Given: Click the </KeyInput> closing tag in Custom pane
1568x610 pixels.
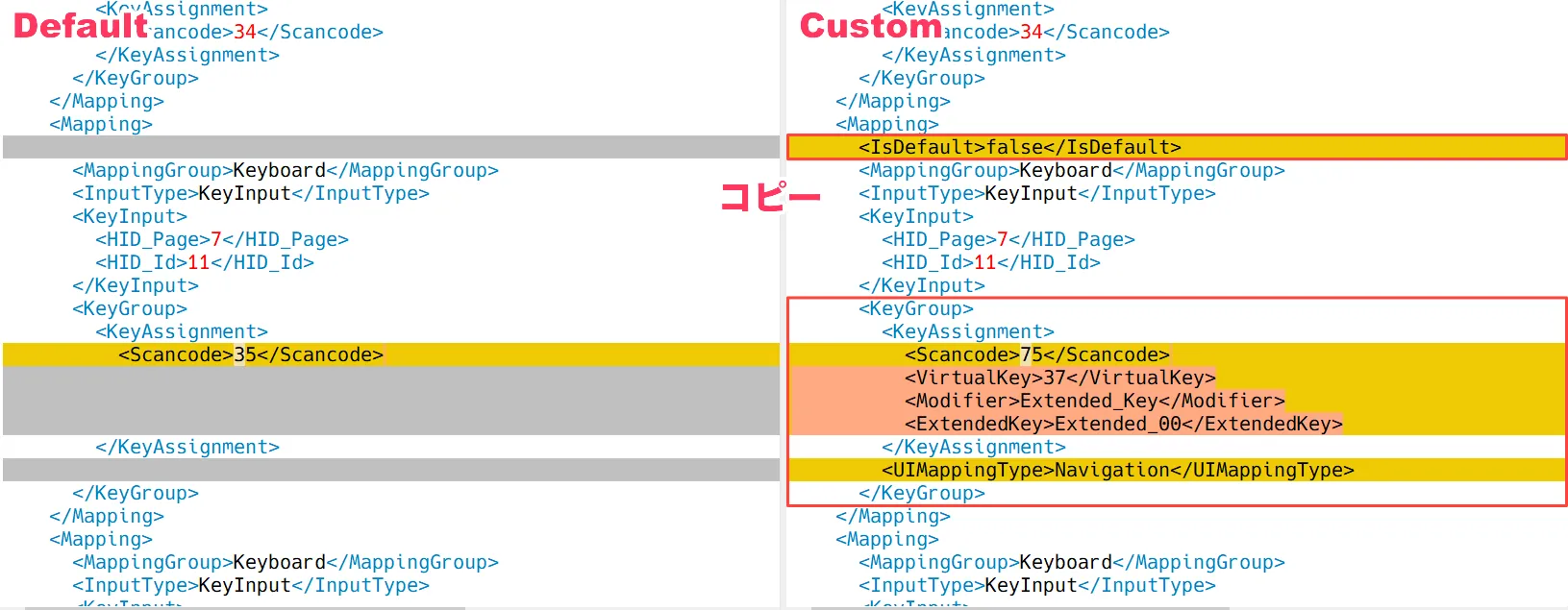Looking at the screenshot, I should pyautogui.click(x=922, y=285).
